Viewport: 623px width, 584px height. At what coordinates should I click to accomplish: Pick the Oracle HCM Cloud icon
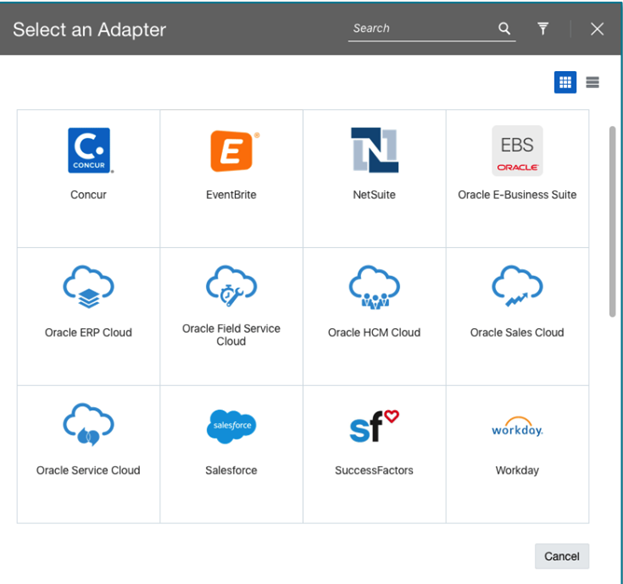[374, 289]
